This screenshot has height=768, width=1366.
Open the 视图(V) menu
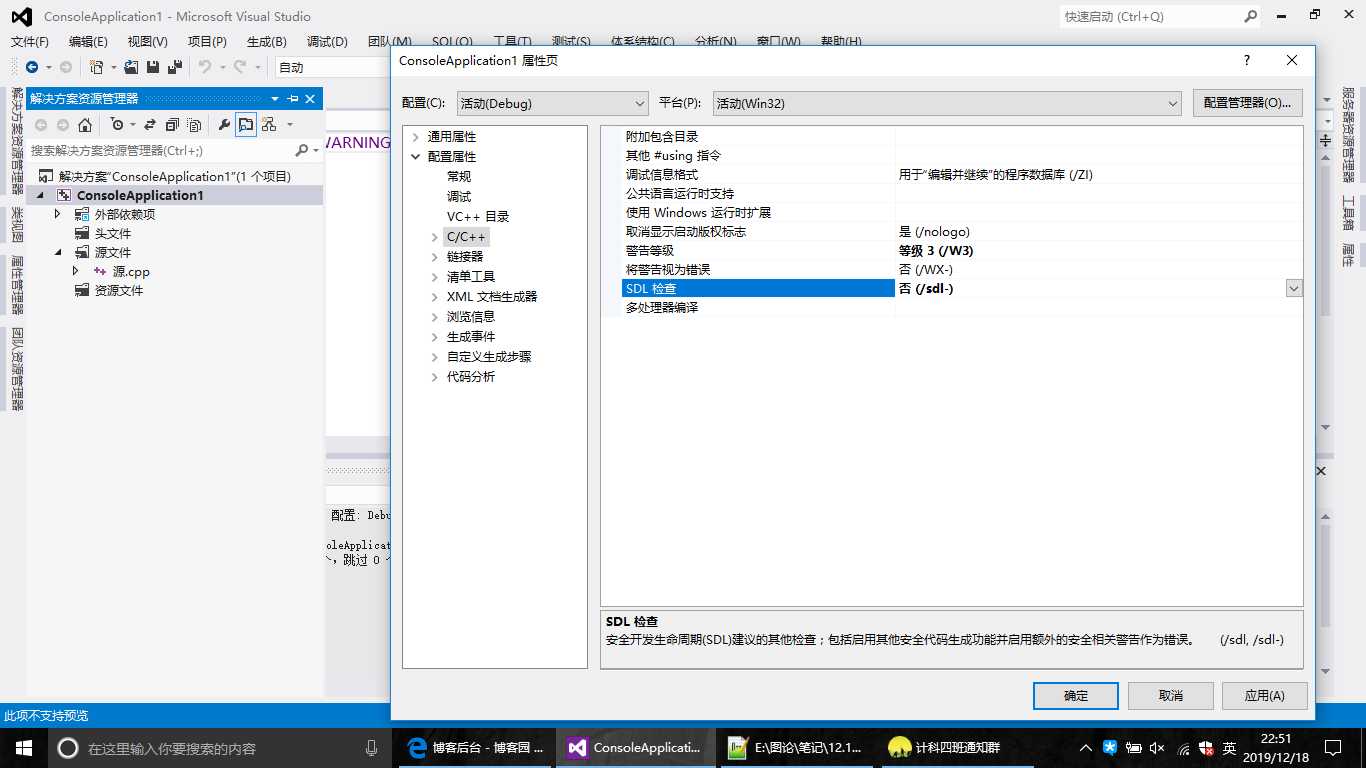(x=148, y=41)
